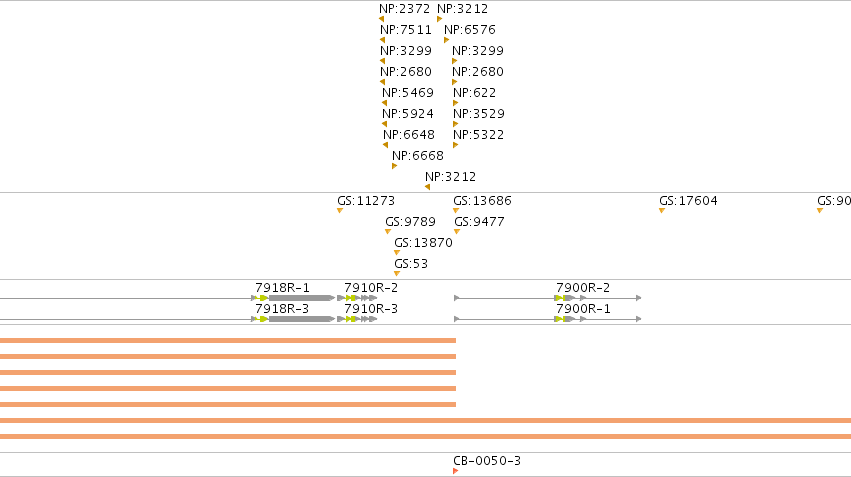This screenshot has width=851, height=477.
Task: Select the GS:17604 feature label
Action: [689, 201]
